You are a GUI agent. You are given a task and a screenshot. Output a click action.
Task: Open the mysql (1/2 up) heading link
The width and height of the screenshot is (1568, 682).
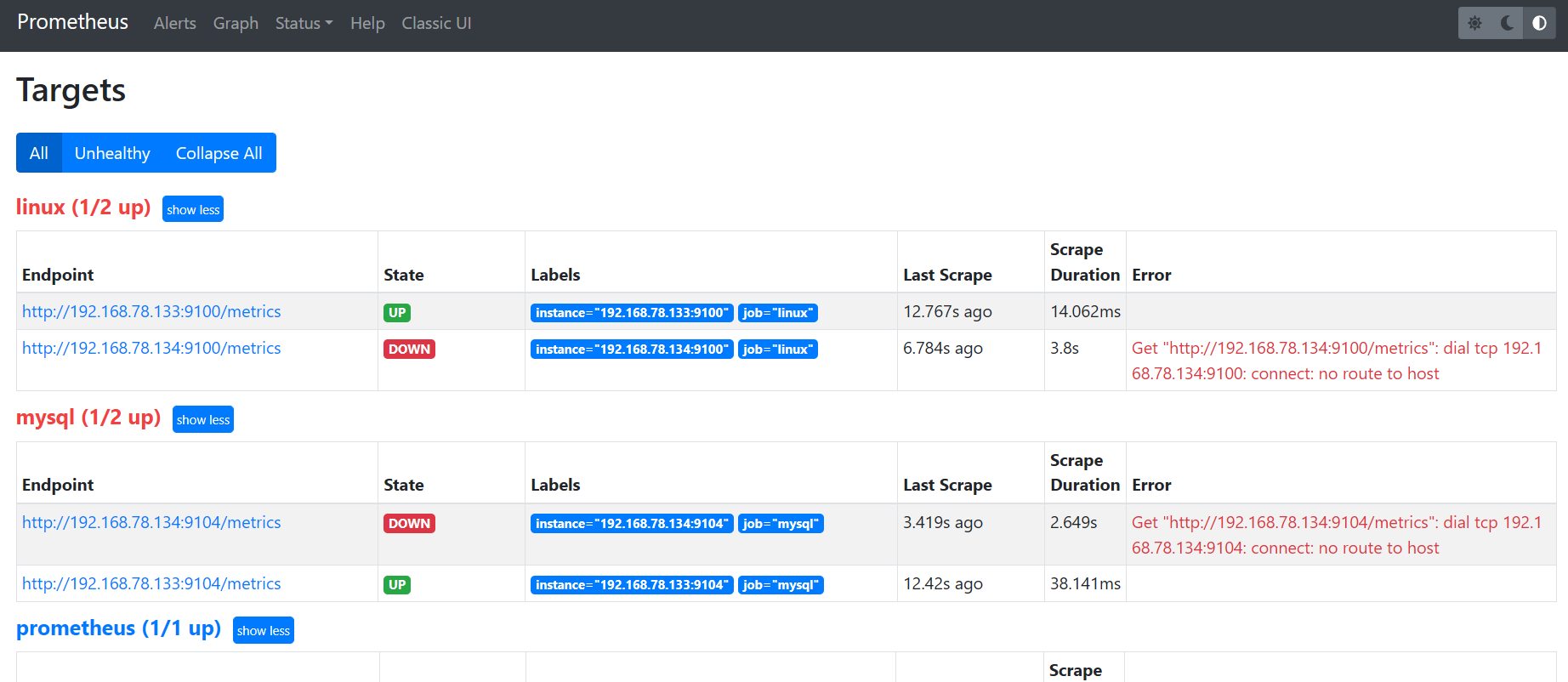click(x=88, y=417)
